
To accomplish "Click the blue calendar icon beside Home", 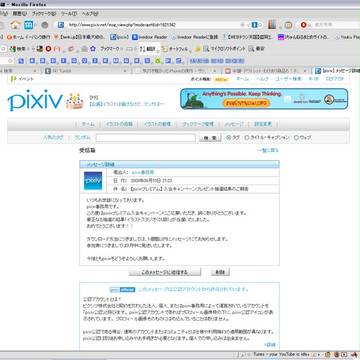I will coord(29,25).
